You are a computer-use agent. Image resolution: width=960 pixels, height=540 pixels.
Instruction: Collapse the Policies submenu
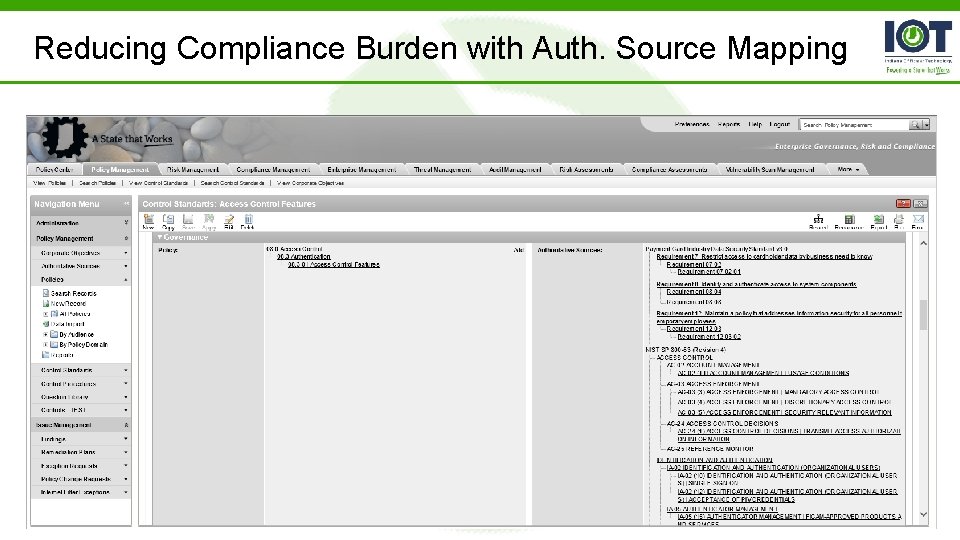pyautogui.click(x=126, y=279)
